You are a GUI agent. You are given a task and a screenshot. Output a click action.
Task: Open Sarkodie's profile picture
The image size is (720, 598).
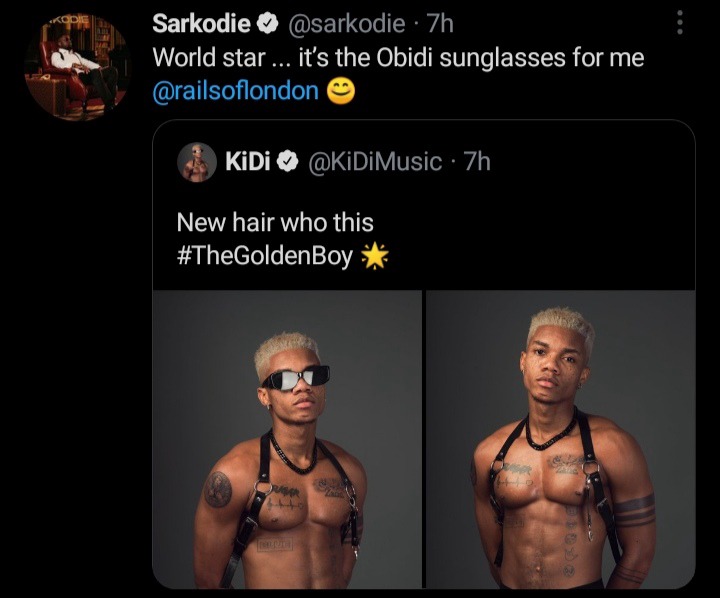pos(77,67)
